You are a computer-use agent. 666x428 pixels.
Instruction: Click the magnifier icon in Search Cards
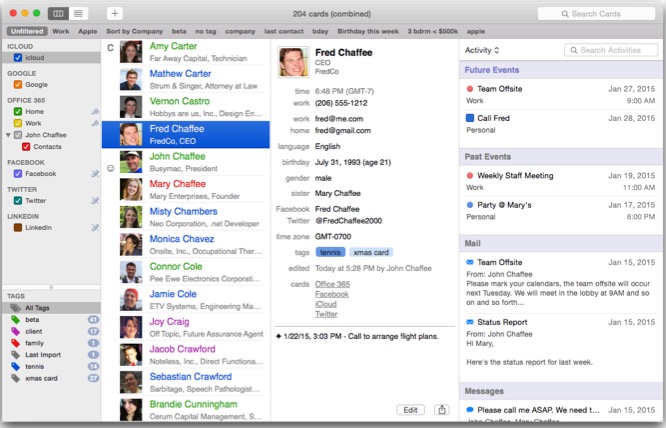(565, 14)
